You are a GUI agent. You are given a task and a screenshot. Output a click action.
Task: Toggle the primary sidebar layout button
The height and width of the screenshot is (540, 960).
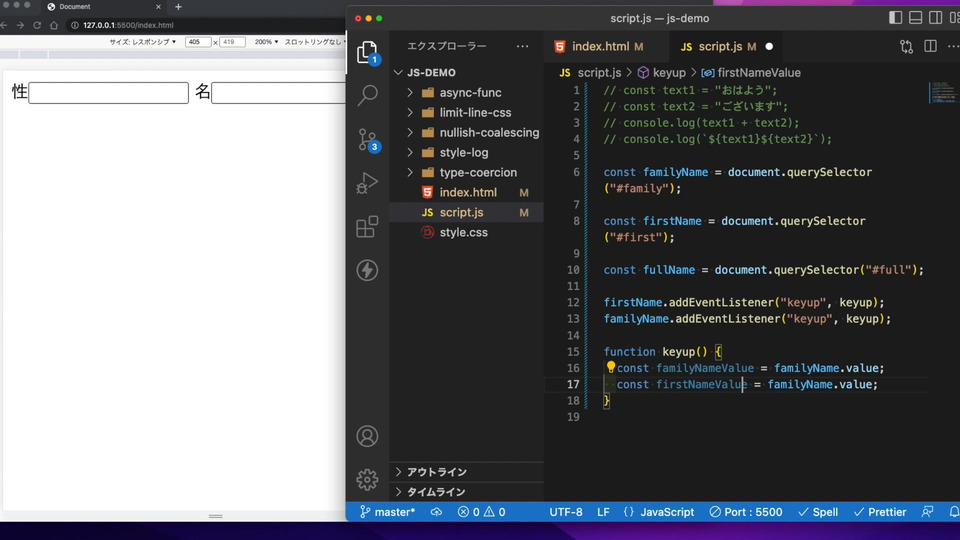(896, 18)
